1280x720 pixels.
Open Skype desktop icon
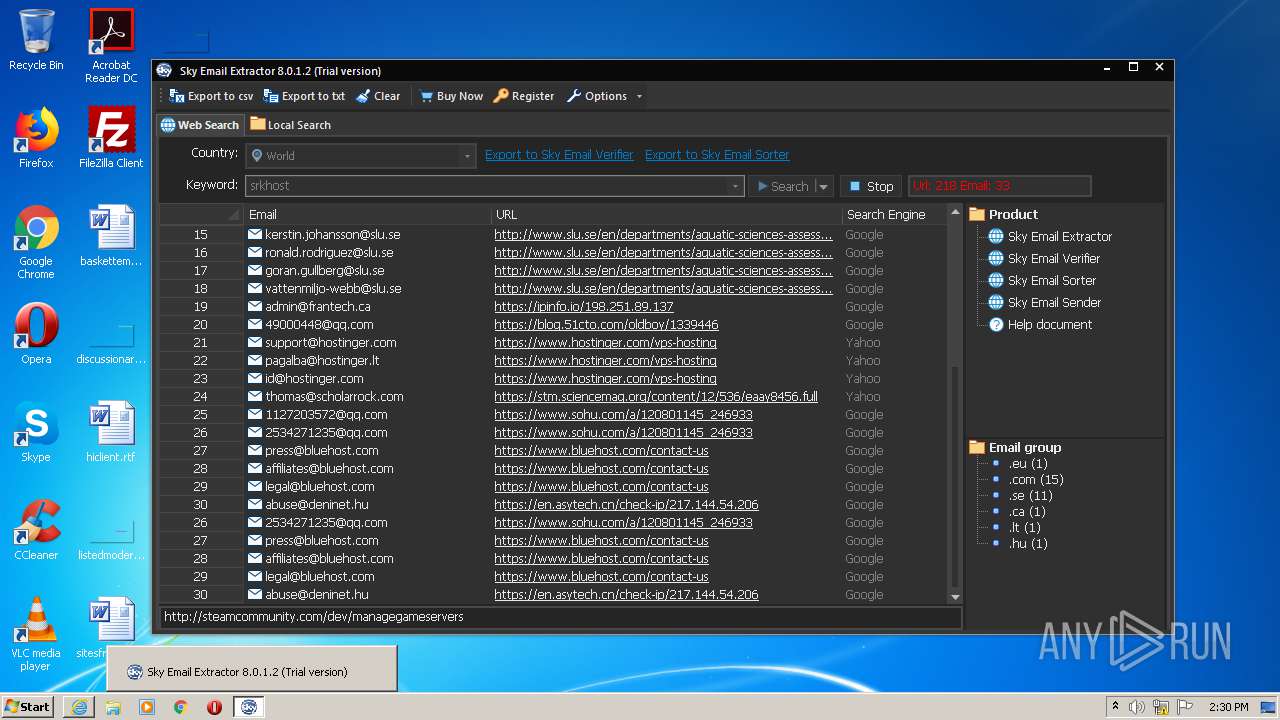36,432
